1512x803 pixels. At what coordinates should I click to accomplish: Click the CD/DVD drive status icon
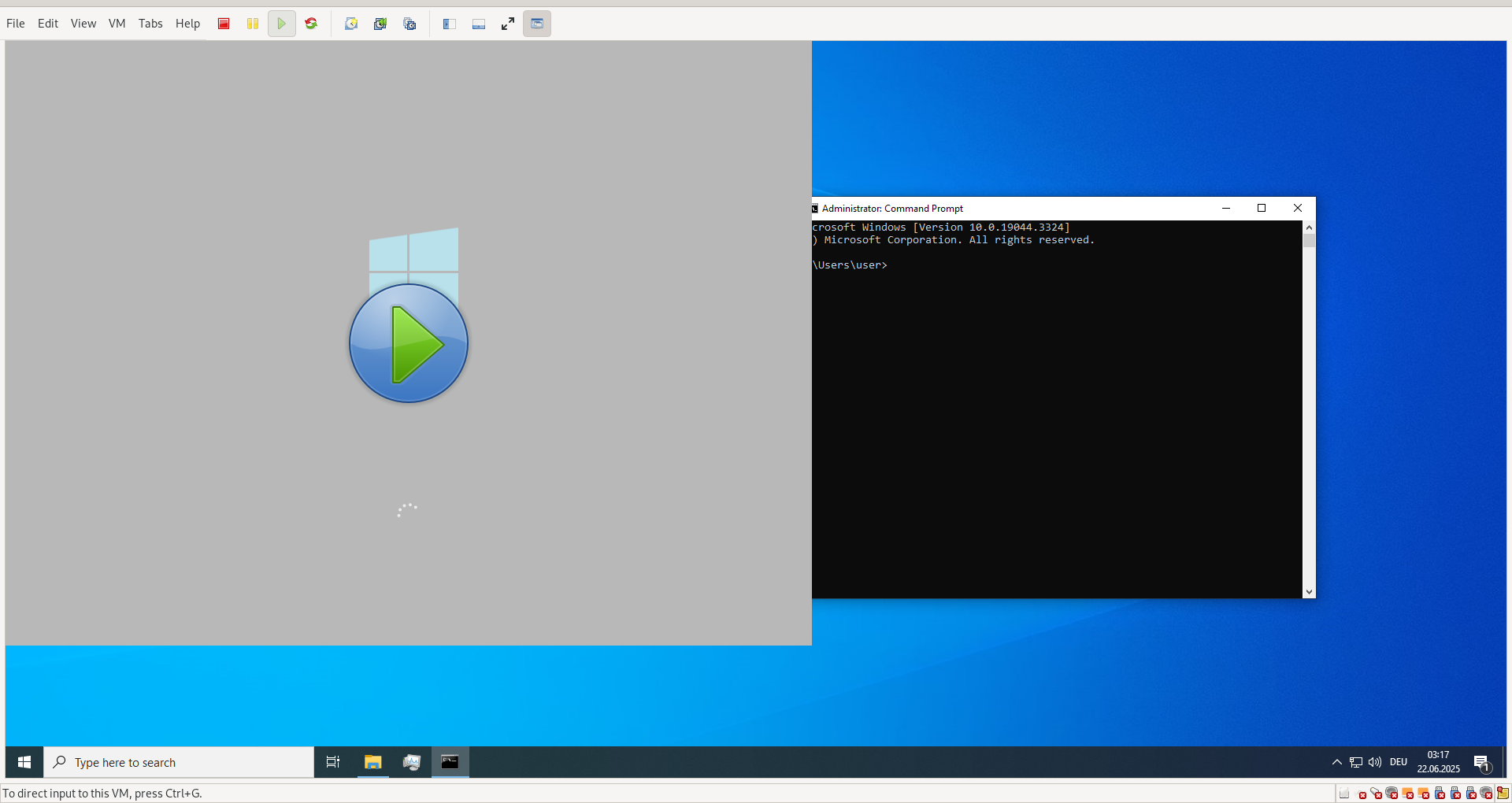[1360, 793]
